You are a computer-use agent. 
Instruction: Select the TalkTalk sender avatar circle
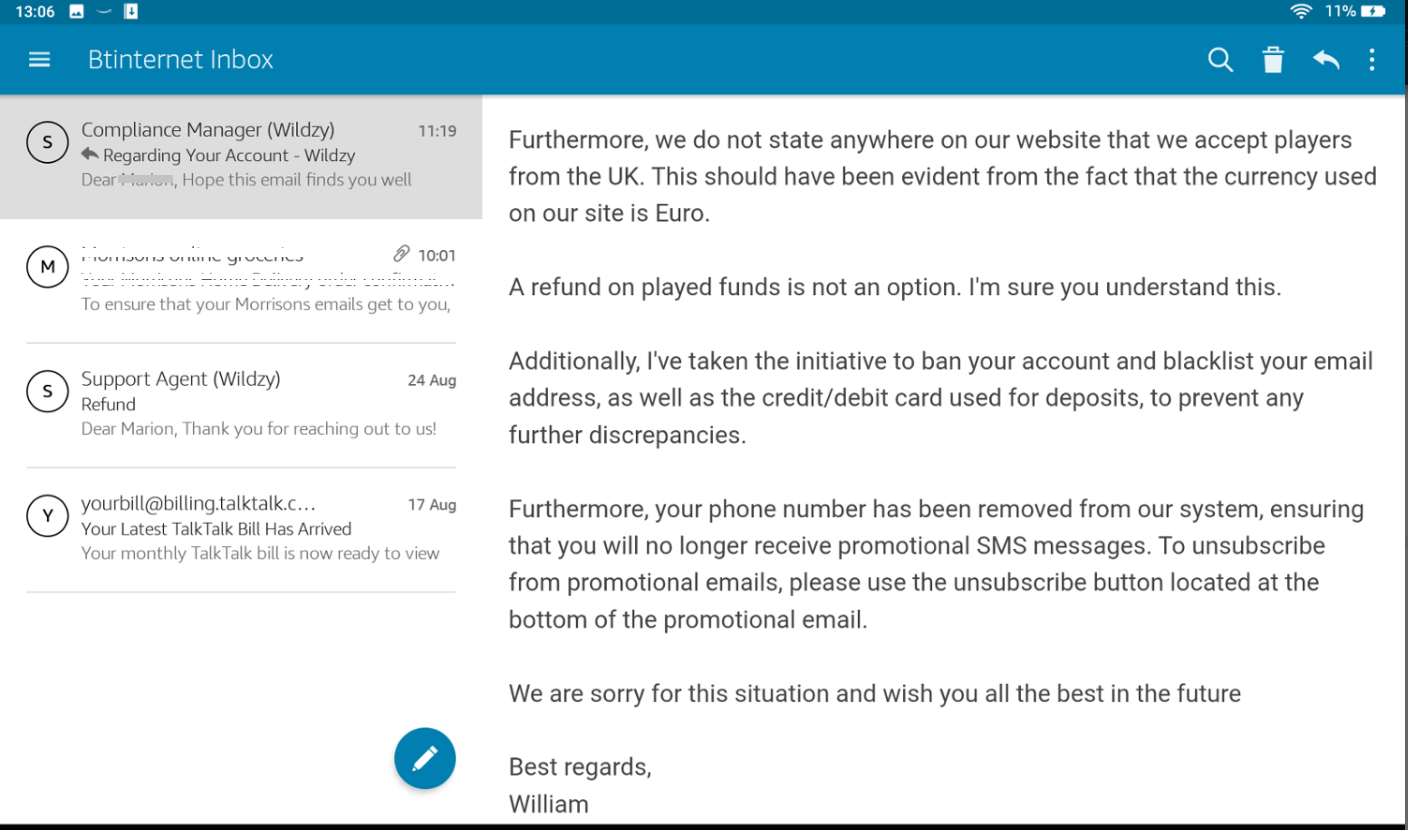(47, 517)
